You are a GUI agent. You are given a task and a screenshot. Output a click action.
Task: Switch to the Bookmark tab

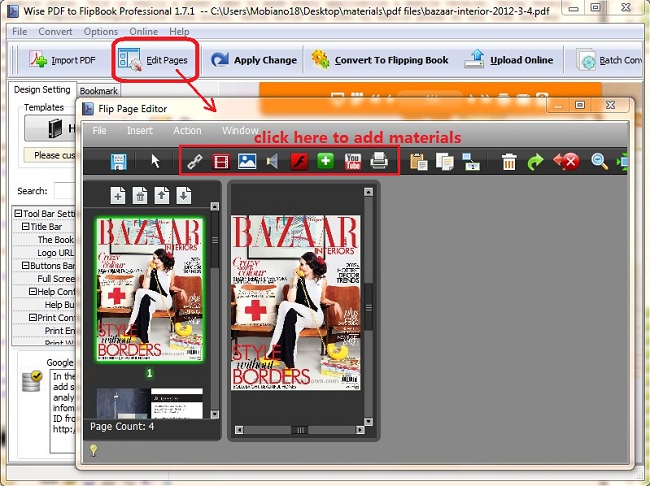pos(98,91)
